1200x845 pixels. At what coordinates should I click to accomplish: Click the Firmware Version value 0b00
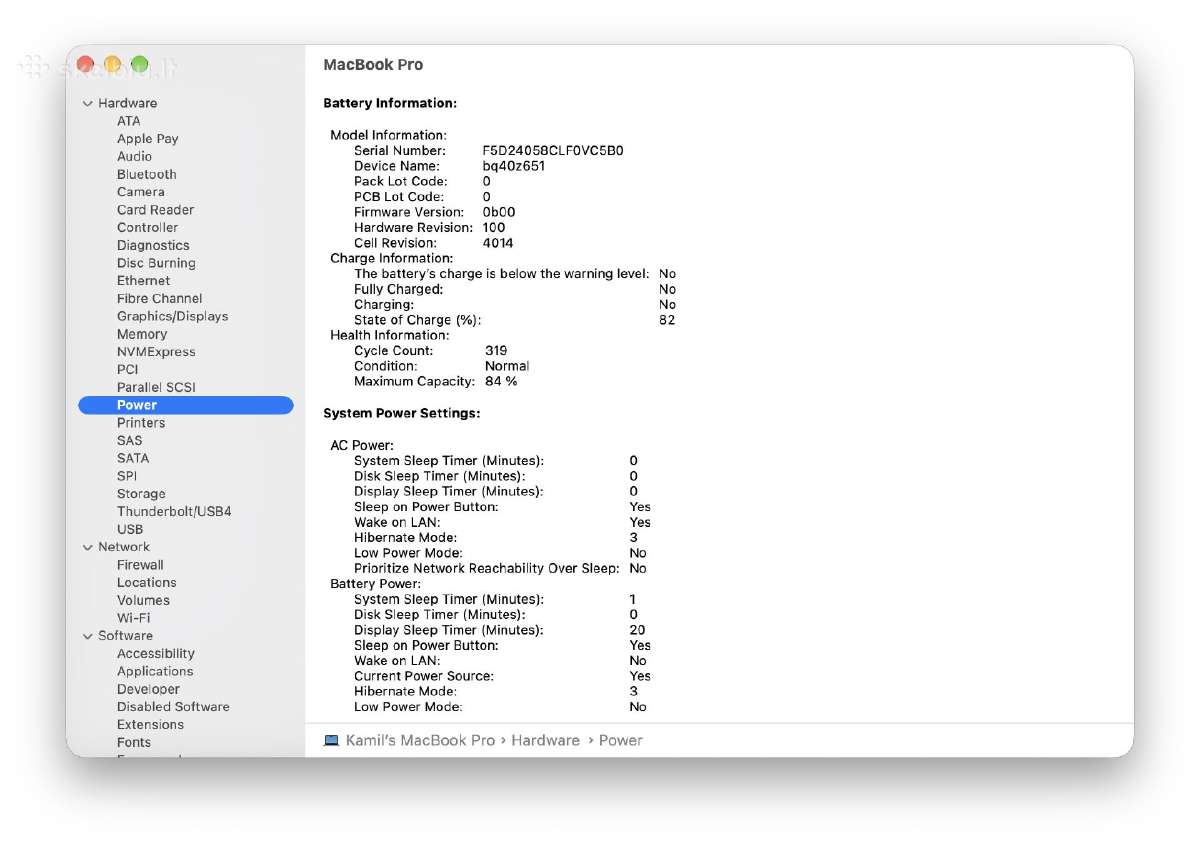tap(499, 212)
